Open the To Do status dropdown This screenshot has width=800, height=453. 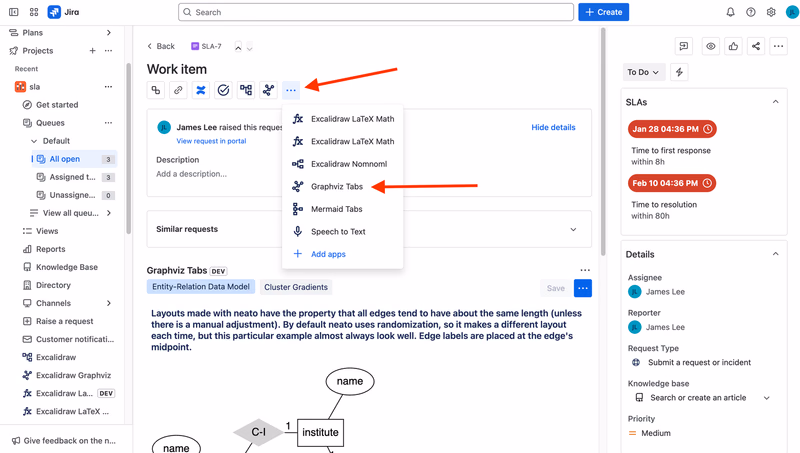(642, 72)
